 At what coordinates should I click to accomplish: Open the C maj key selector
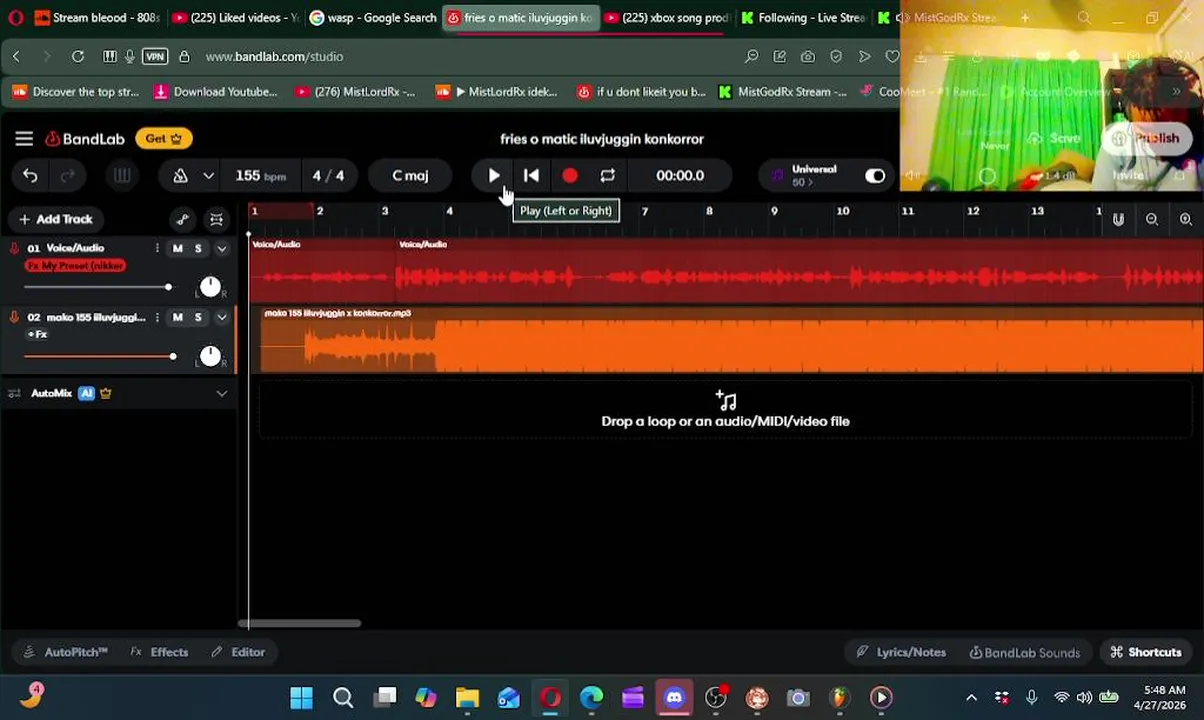tap(410, 176)
